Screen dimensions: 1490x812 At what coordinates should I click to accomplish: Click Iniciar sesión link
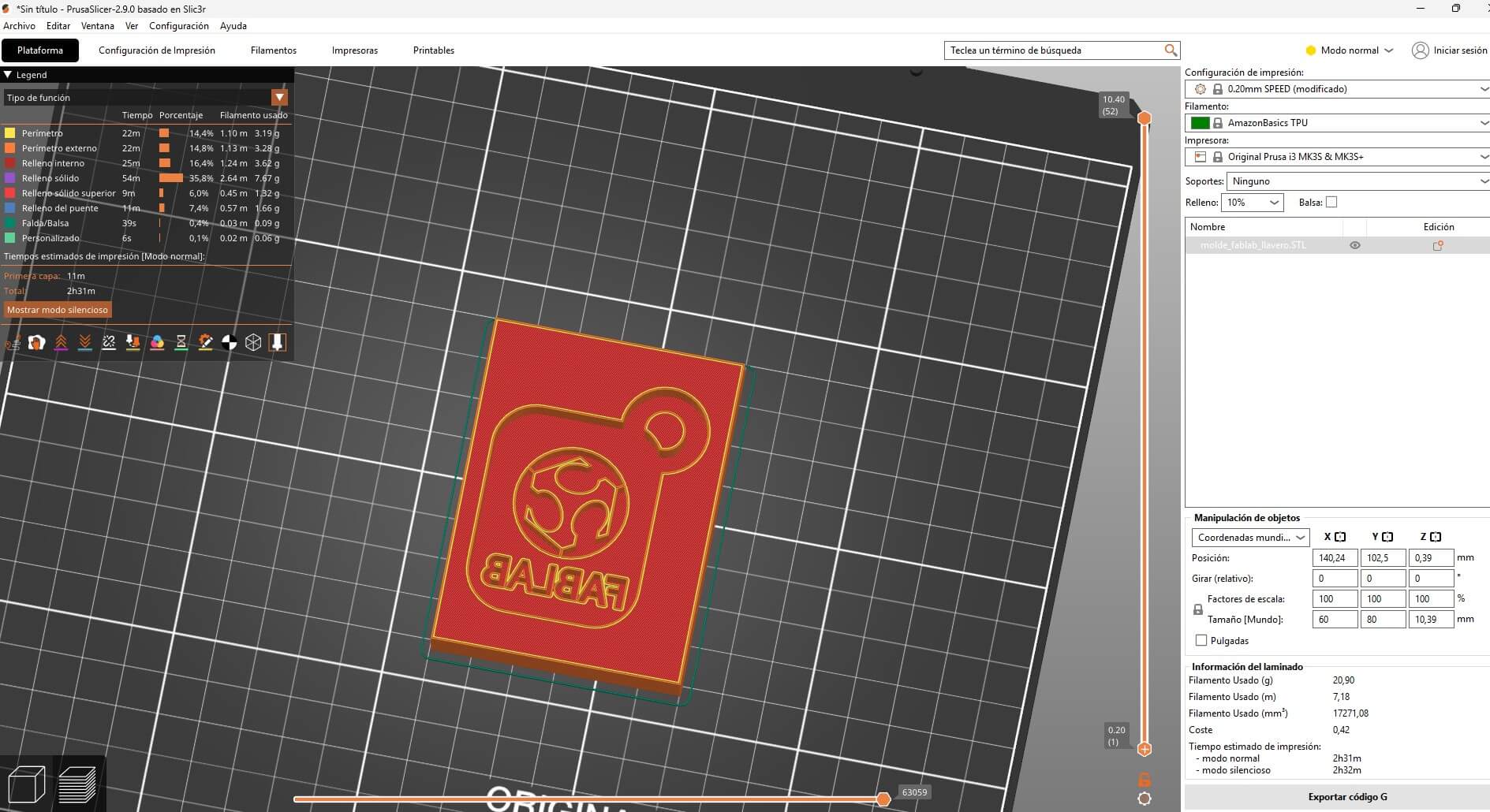[1460, 50]
